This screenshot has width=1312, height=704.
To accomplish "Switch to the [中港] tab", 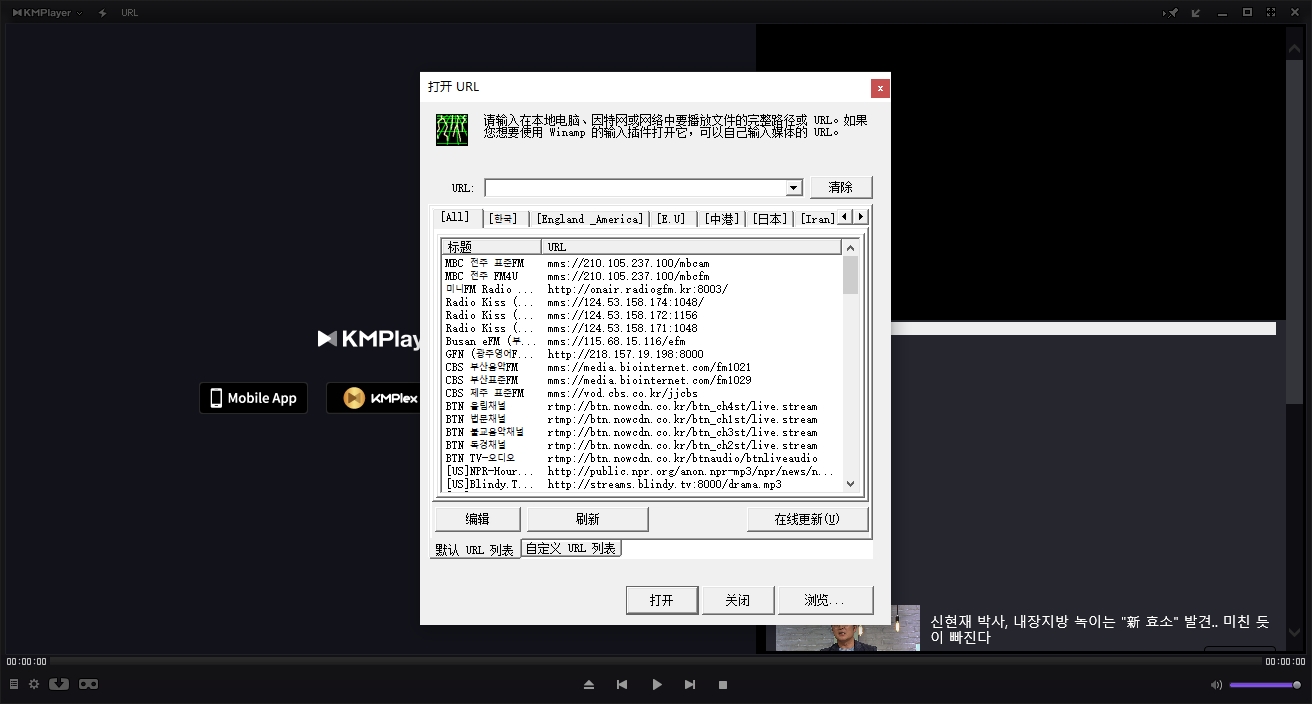I will coord(721,219).
